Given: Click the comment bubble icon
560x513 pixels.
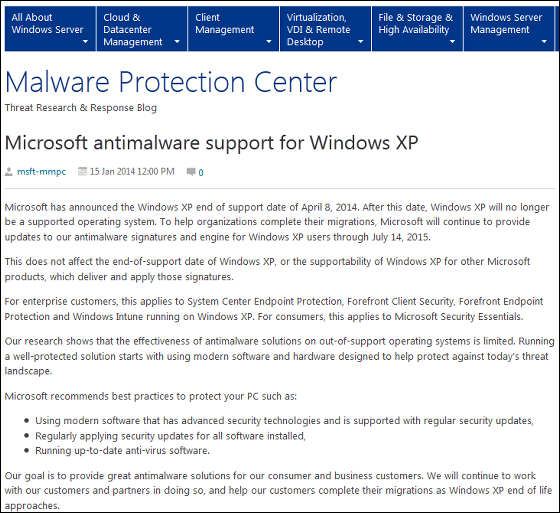Looking at the screenshot, I should [191, 172].
